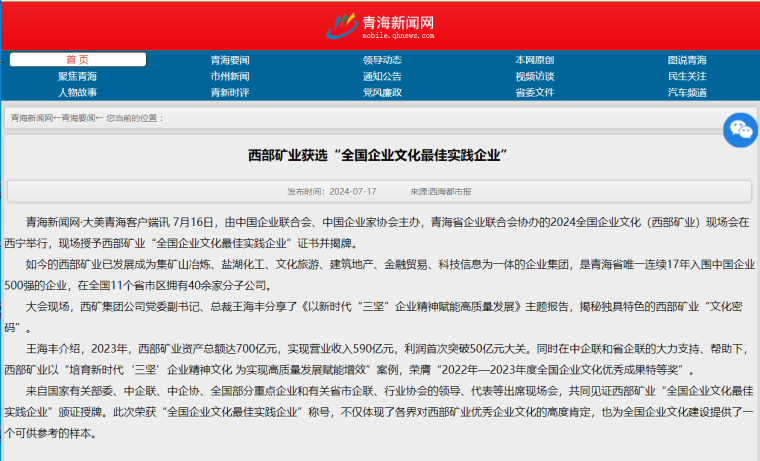
Task: Open 视频访谈 navigation link
Action: pos(534,76)
